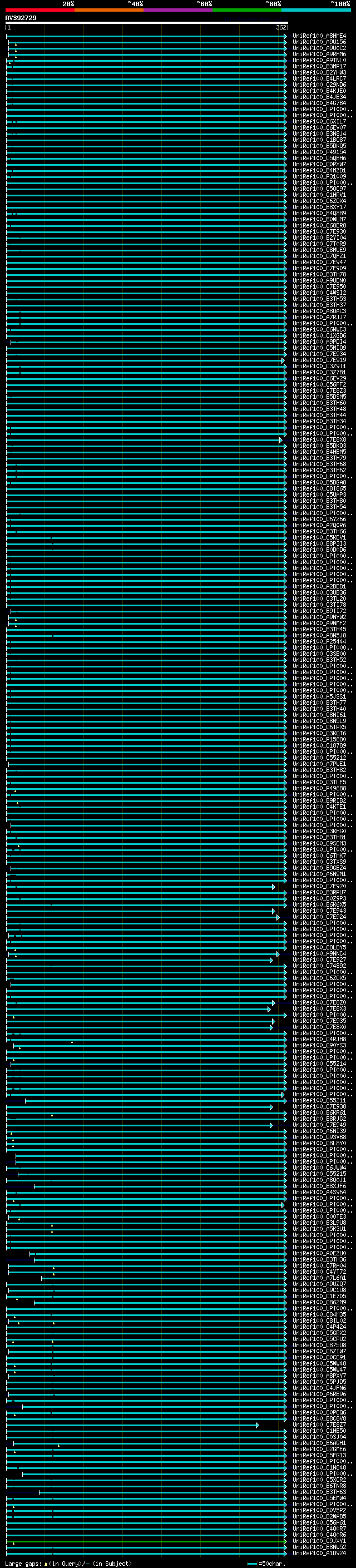
Task: Select the UniRef100_Q6ZIW7 label
Action: [319, 1351]
